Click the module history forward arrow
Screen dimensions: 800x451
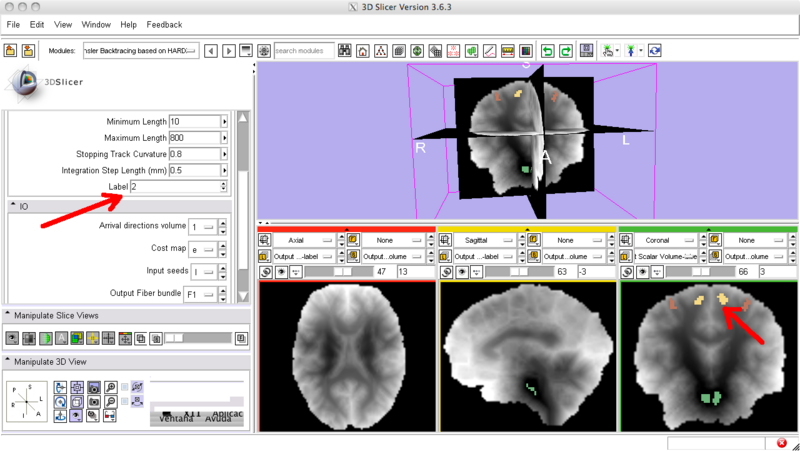[229, 50]
